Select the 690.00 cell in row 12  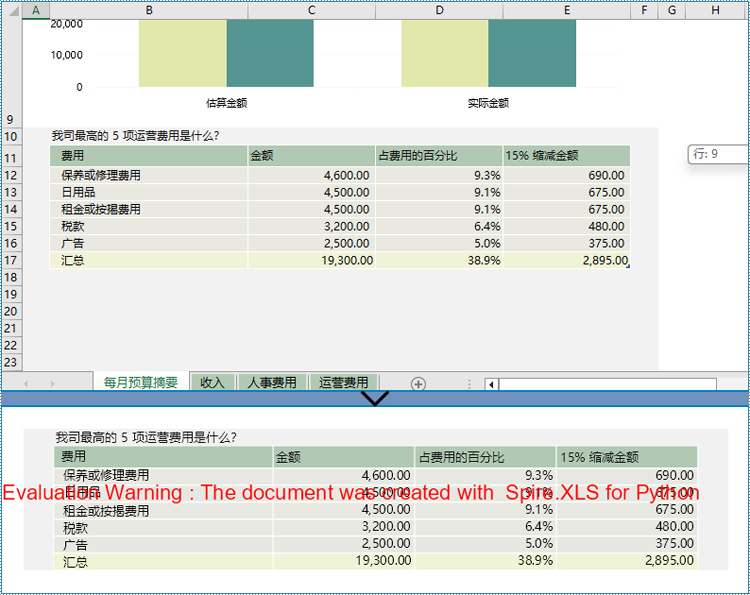tap(567, 175)
